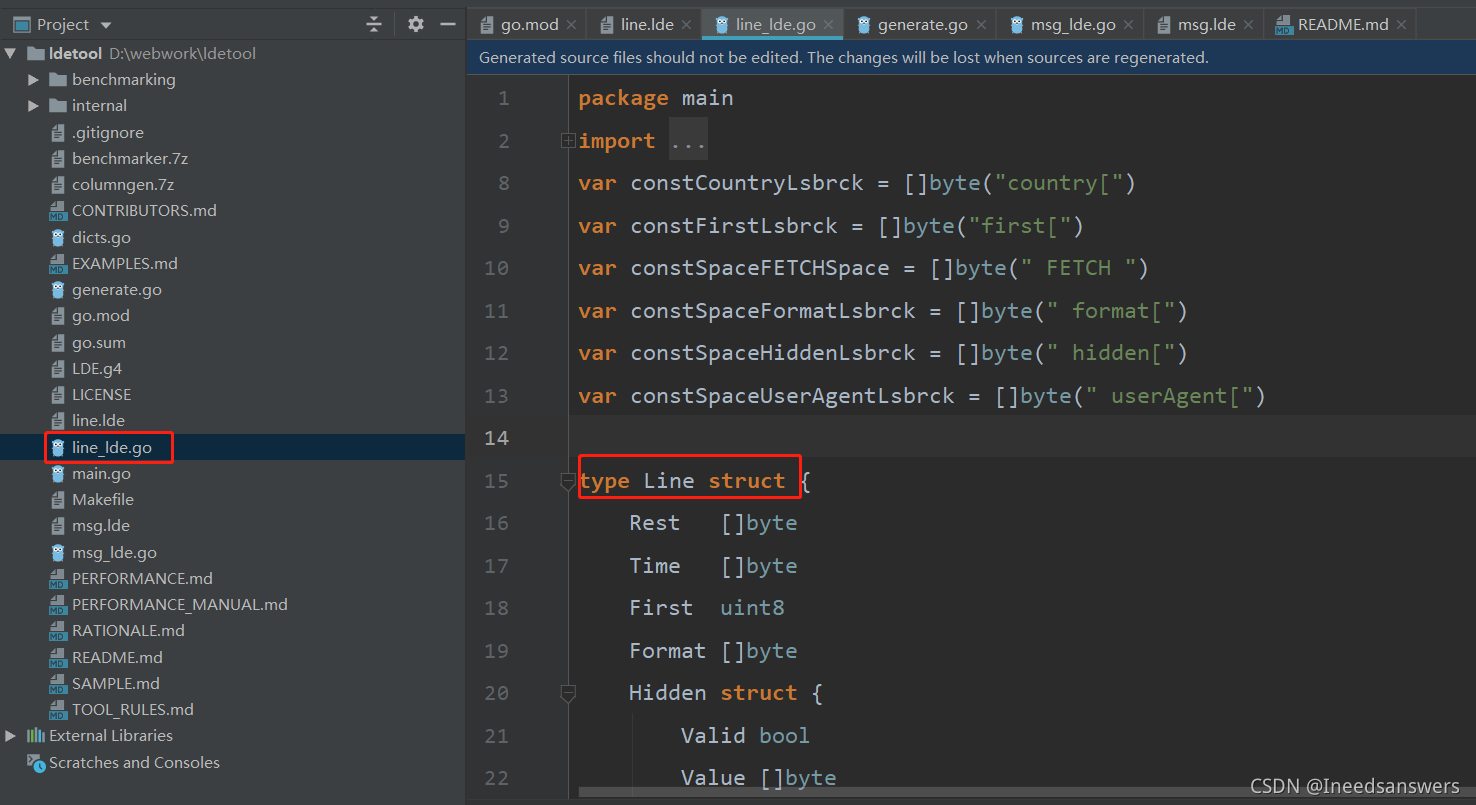Viewport: 1476px width, 805px height.
Task: Expand the benchmarking folder
Action: pos(33,79)
